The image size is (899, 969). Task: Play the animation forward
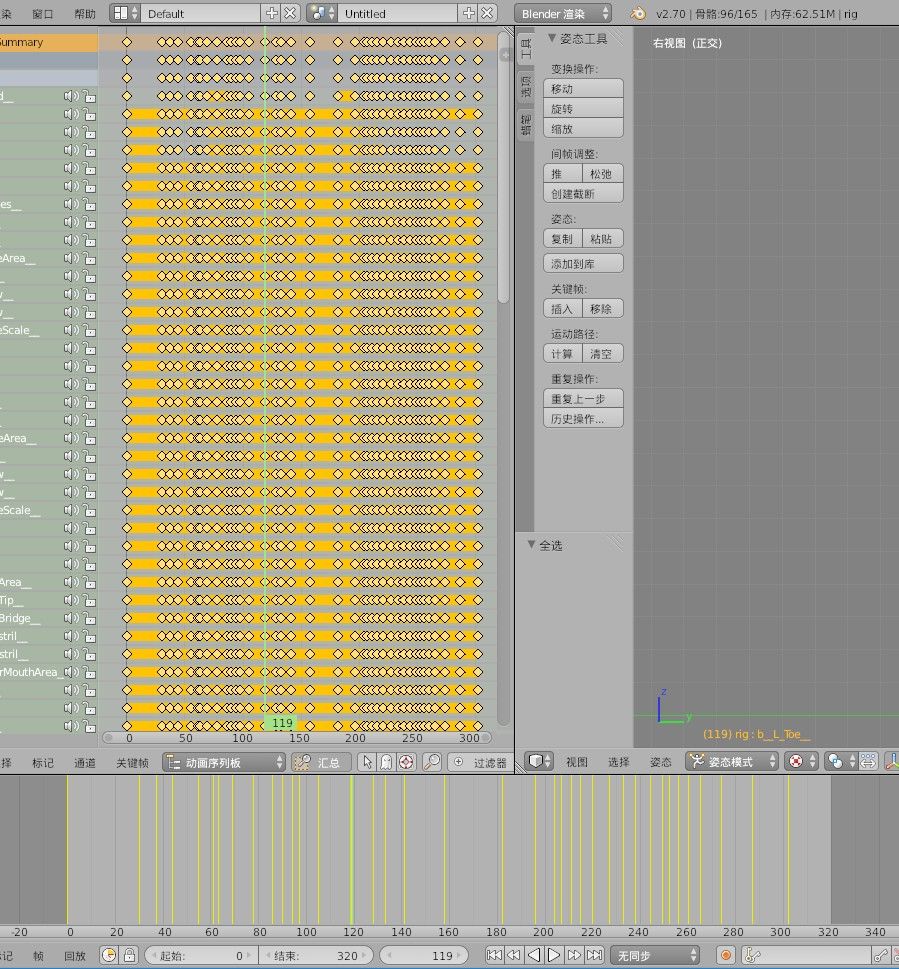[554, 955]
